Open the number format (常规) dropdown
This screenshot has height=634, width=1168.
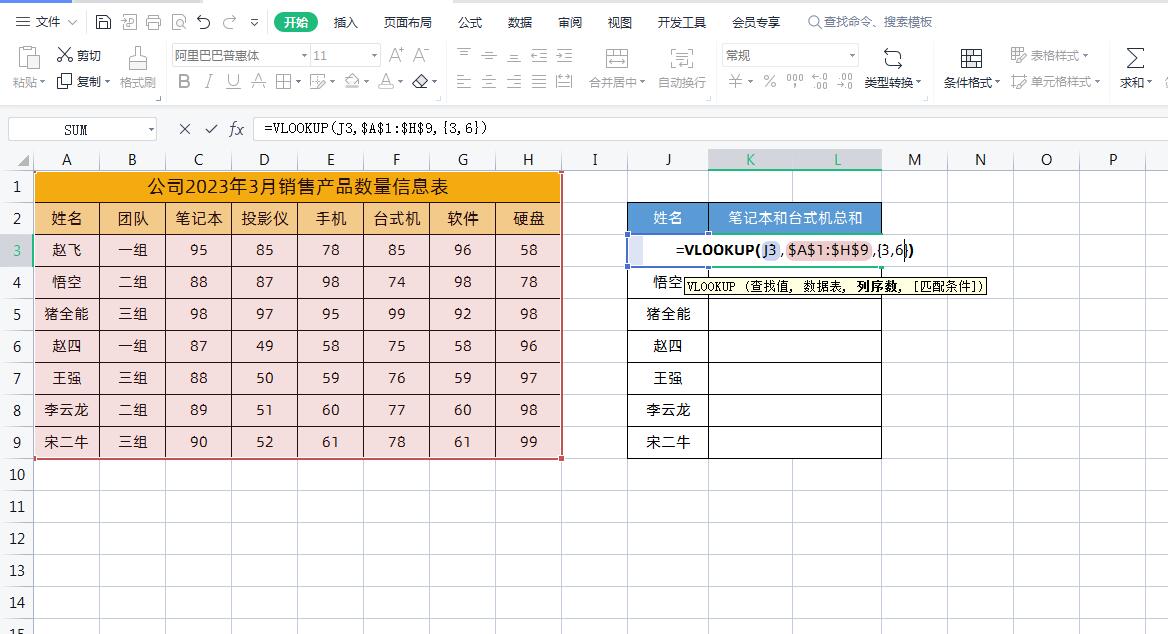coord(852,55)
